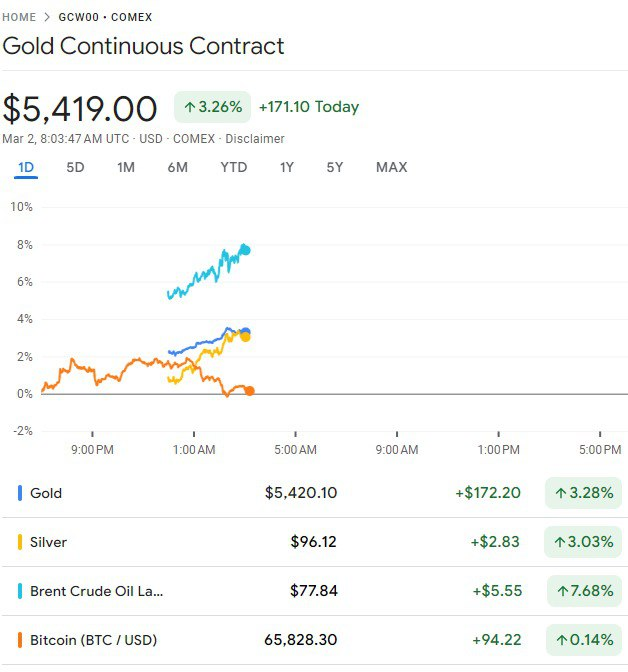Show the MAX time range
The image size is (628, 672).
click(x=391, y=167)
